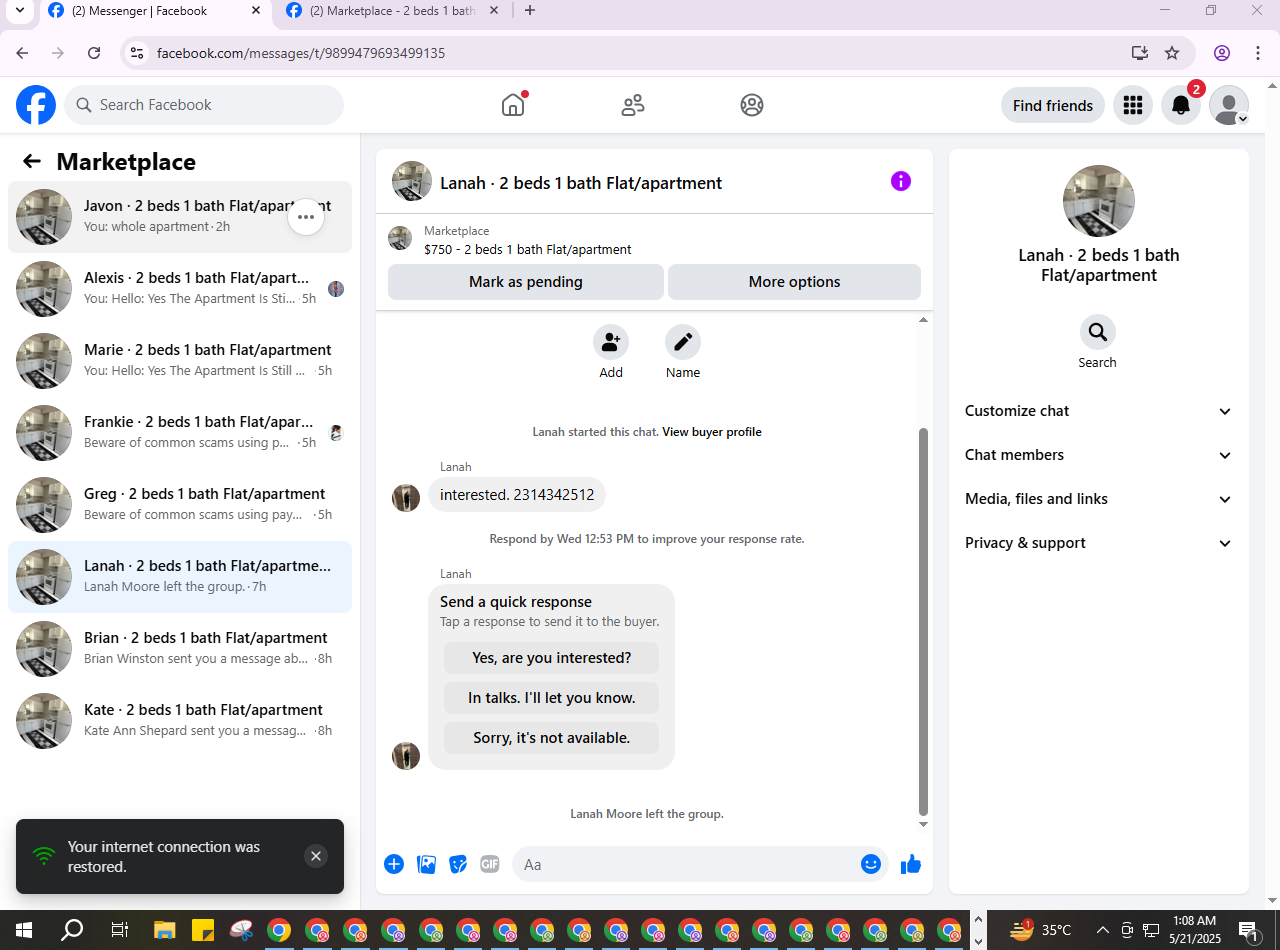1280x950 pixels.
Task: Send quick reply 'Yes, are you interested?'
Action: (552, 658)
